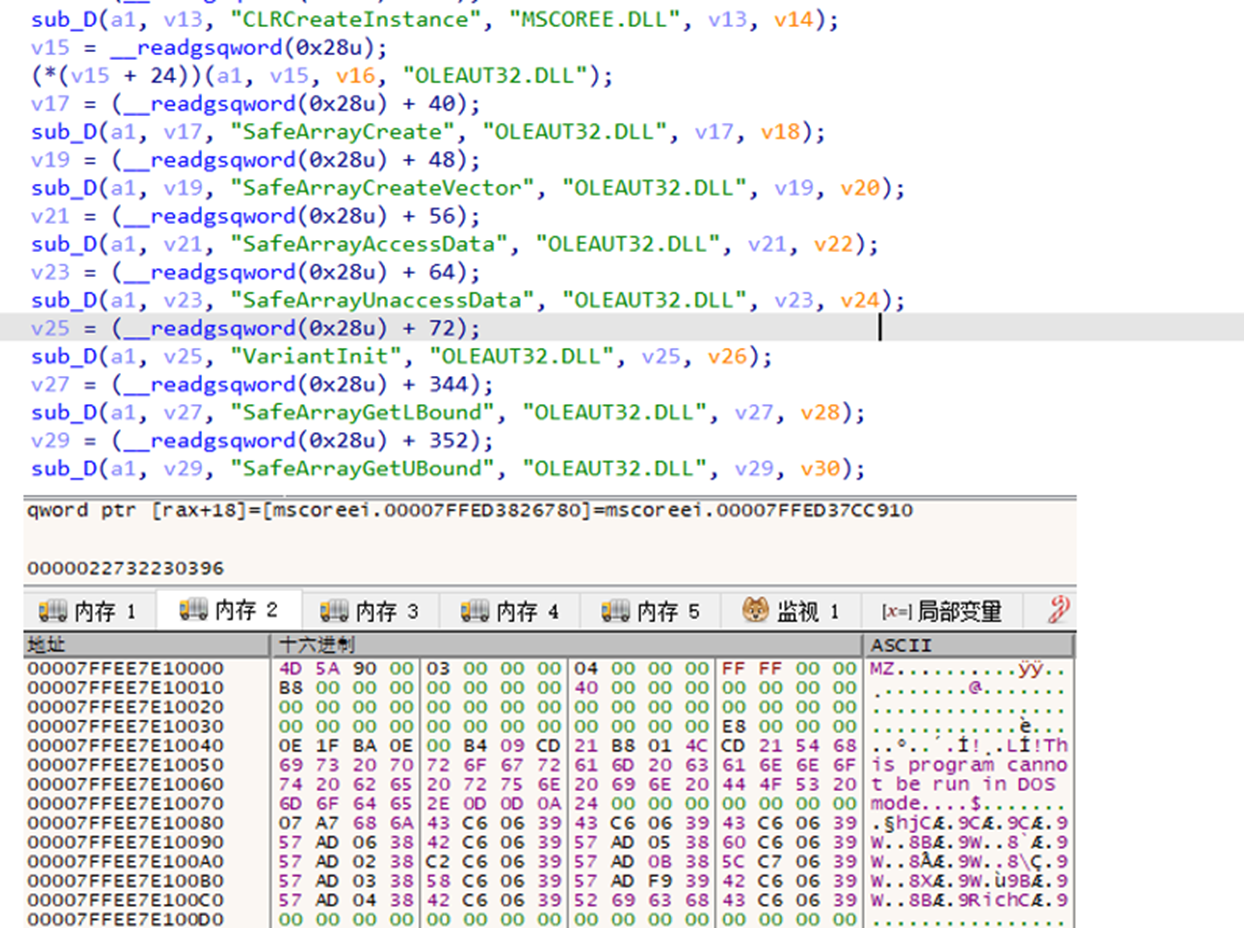This screenshot has width=1244, height=928.
Task: Click ASCII text "t be run in DOS"
Action: tap(963, 784)
